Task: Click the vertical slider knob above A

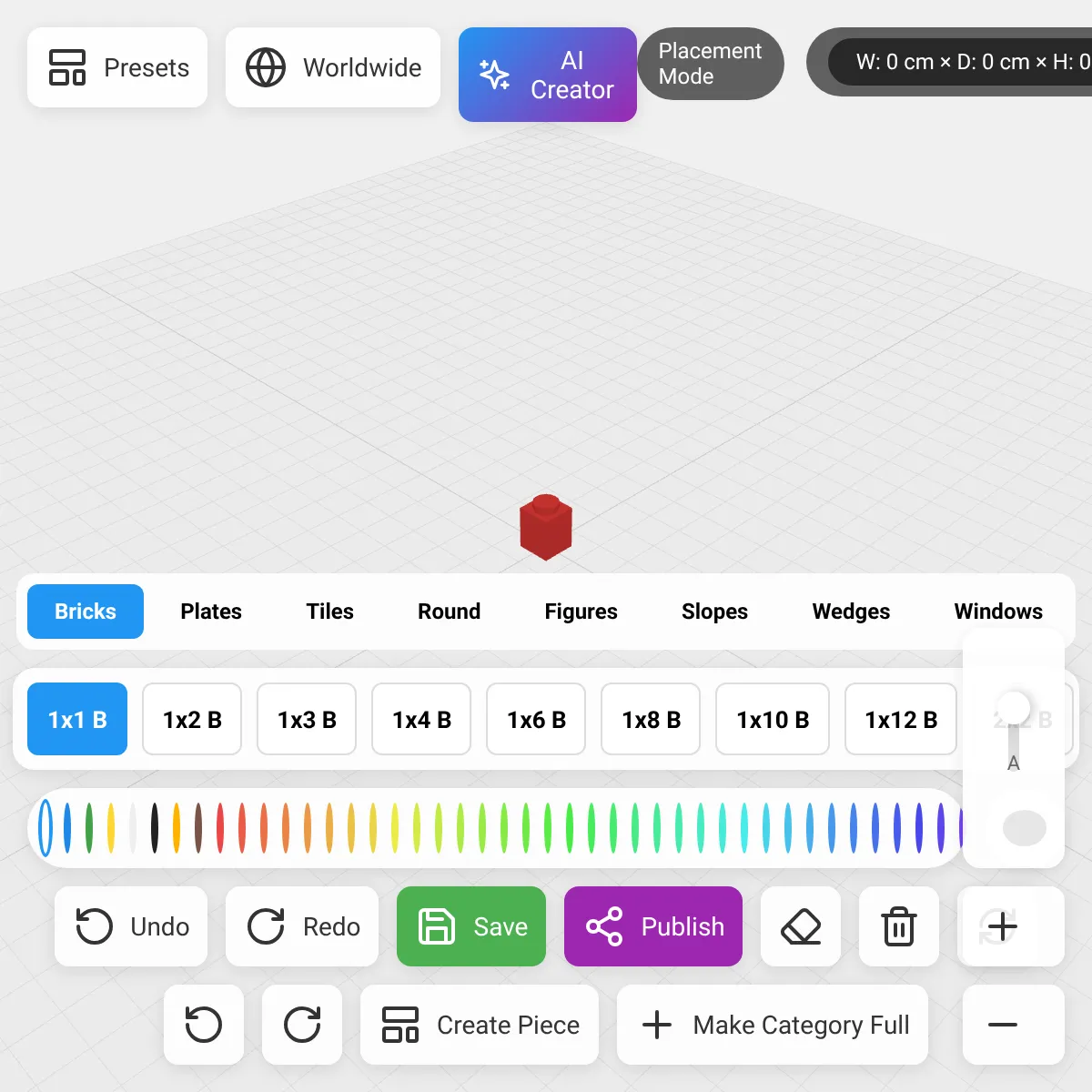Action: pos(1013,707)
